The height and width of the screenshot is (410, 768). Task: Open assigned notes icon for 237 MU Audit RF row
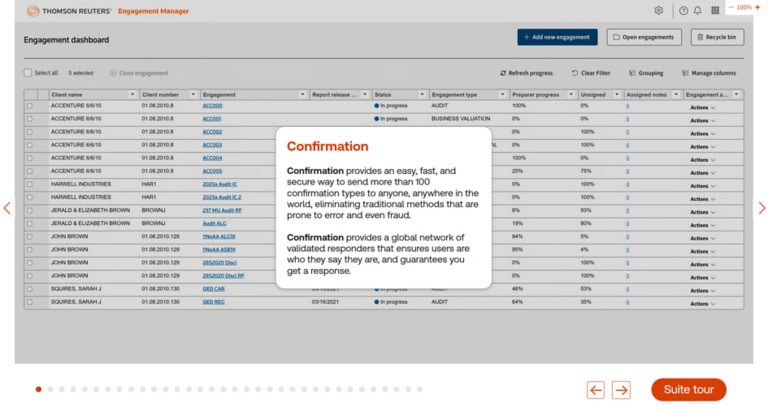[627, 211]
